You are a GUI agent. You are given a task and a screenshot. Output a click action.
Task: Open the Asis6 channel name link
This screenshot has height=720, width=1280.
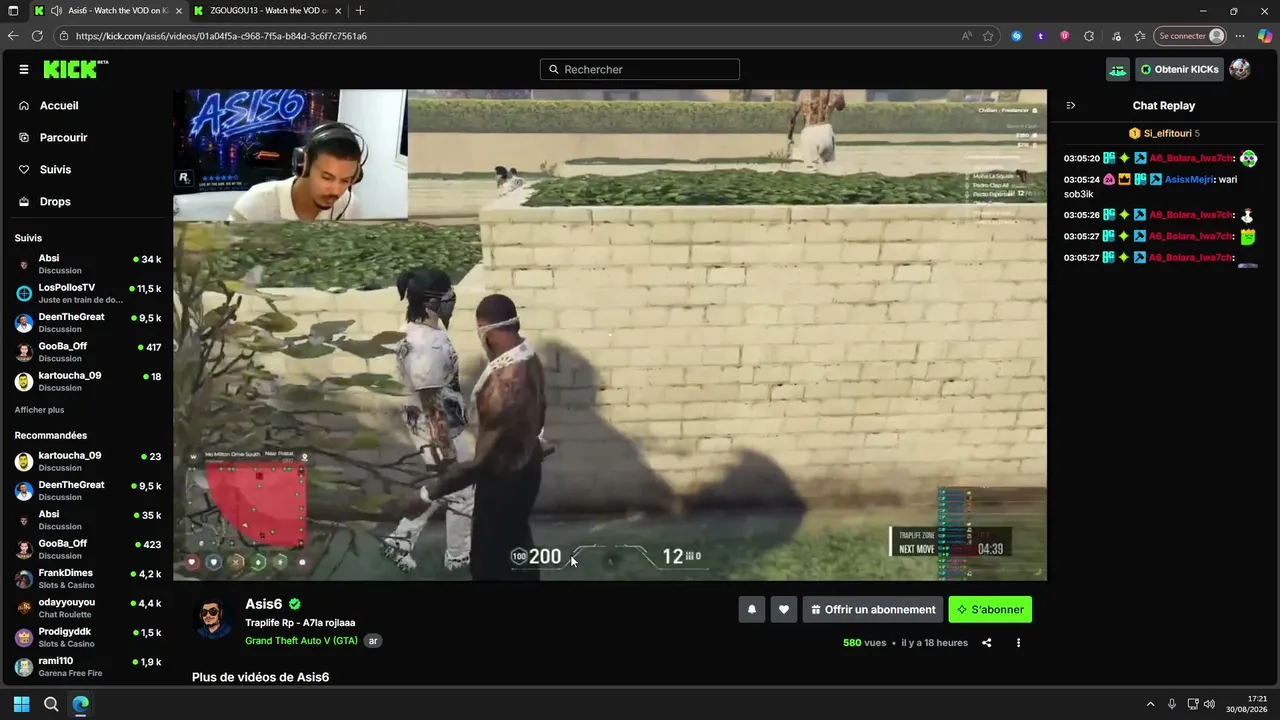click(264, 604)
